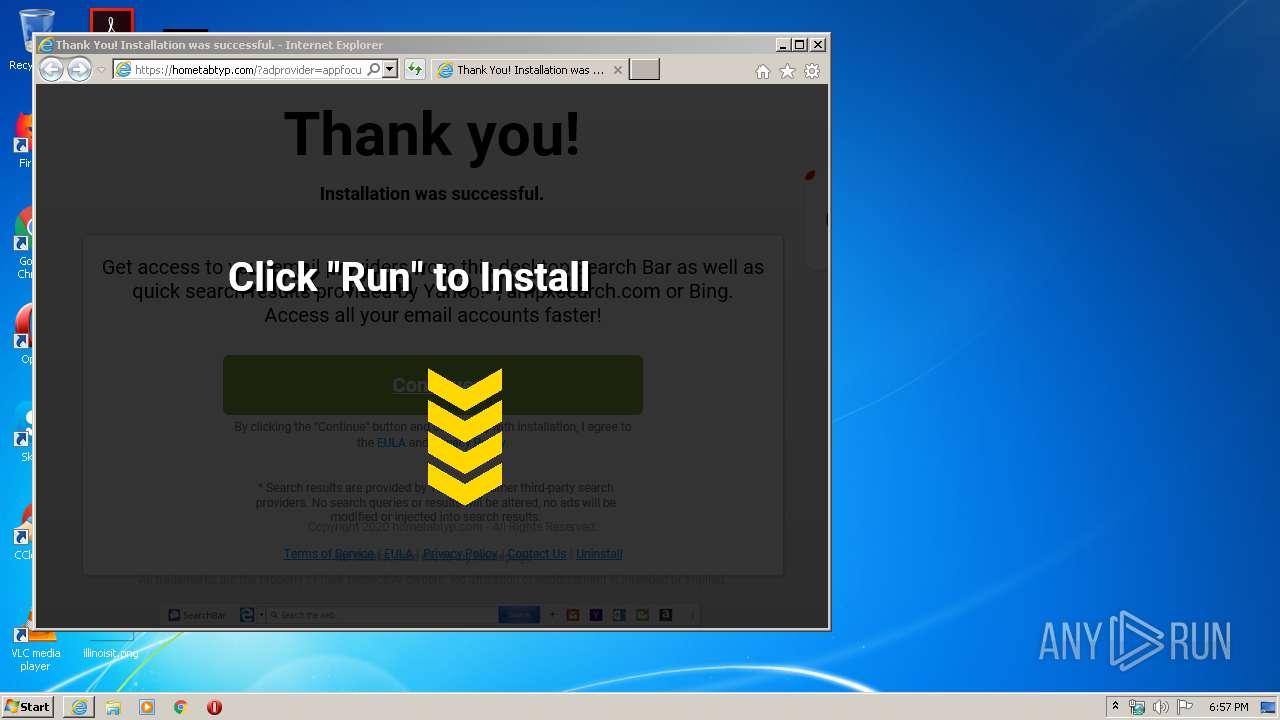Click the green Continue button
The height and width of the screenshot is (720, 1280).
pyautogui.click(x=433, y=385)
